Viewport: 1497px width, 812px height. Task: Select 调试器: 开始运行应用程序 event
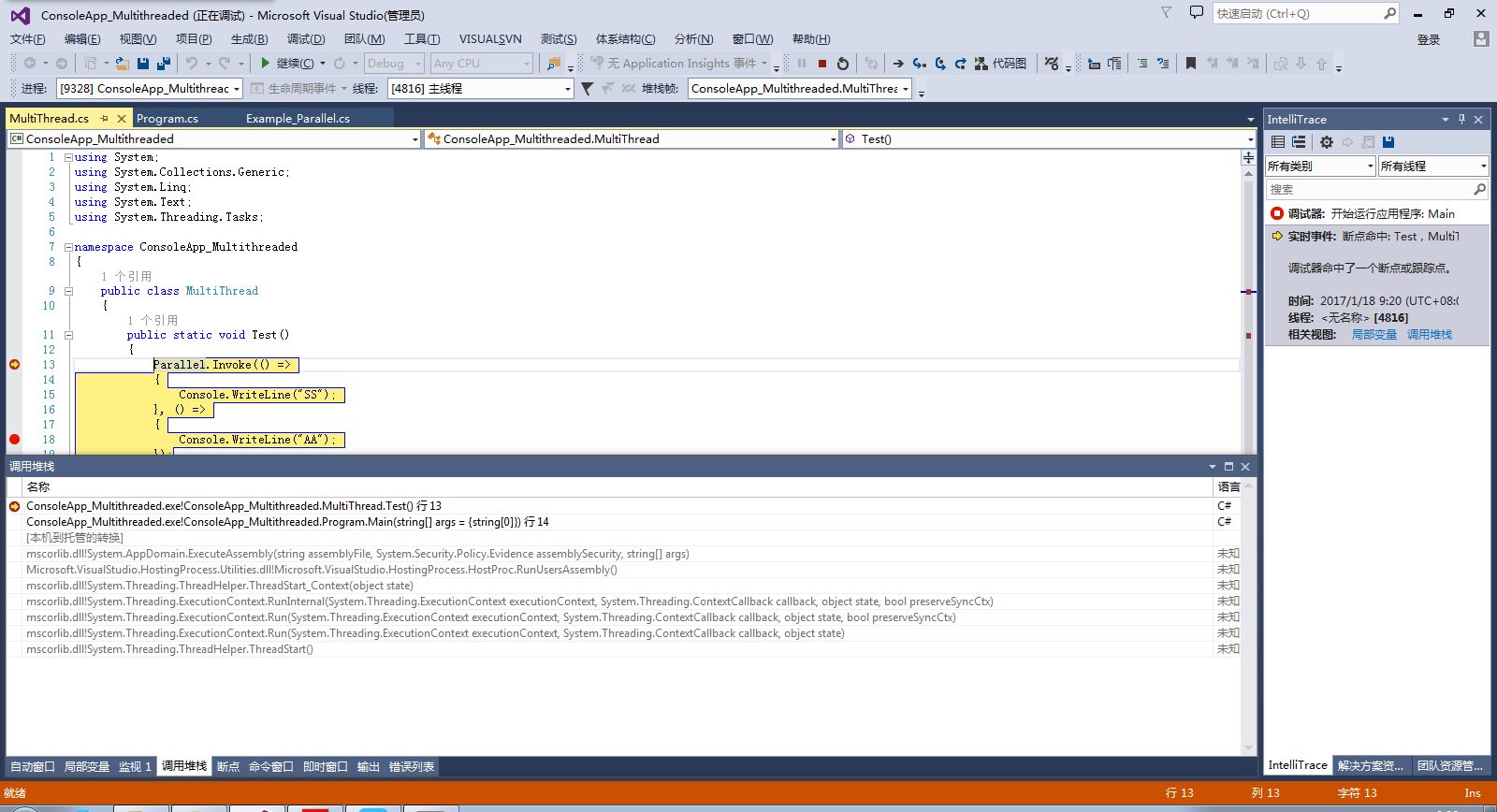(x=1377, y=213)
